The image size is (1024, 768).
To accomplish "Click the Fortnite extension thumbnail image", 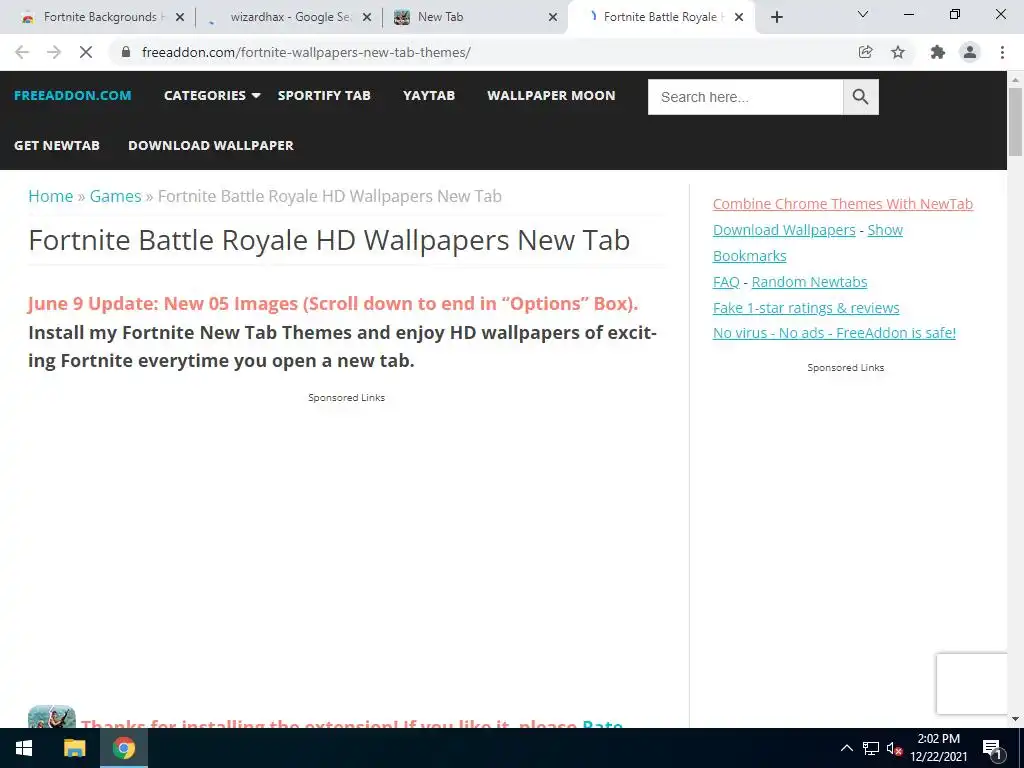I will (52, 716).
